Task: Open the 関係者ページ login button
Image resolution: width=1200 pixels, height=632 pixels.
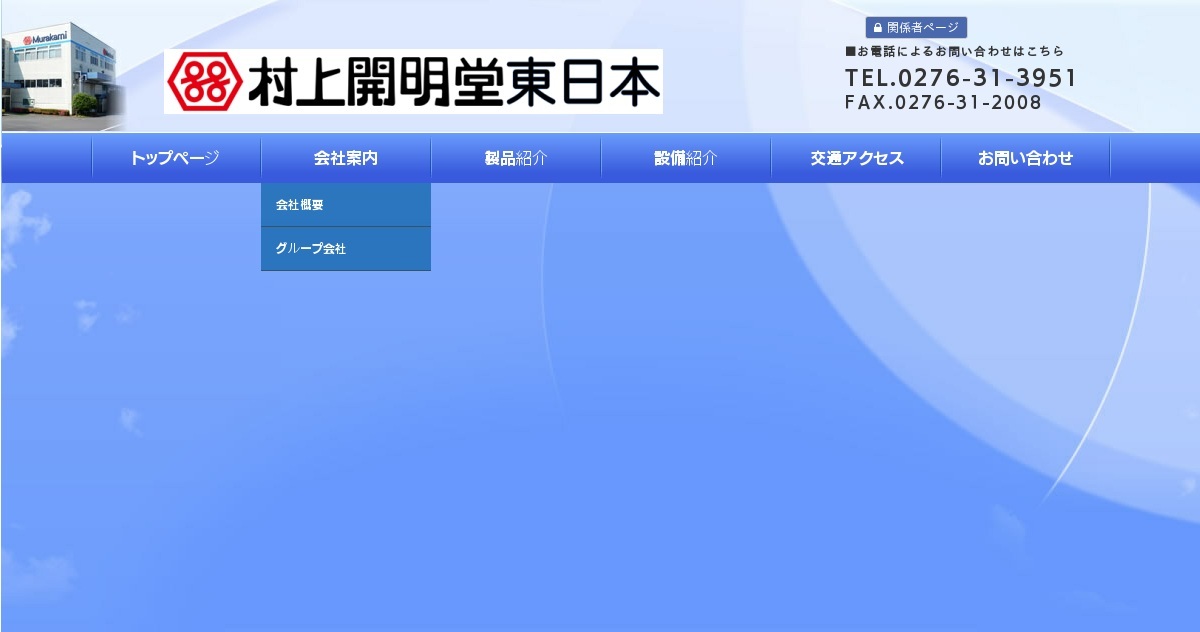Action: pyautogui.click(x=916, y=28)
